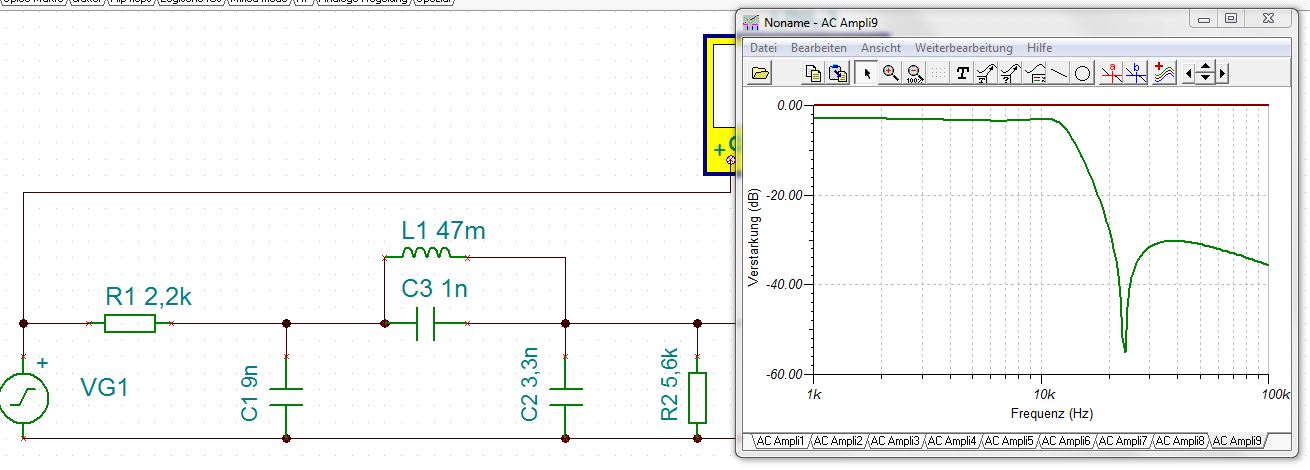Select the AC Ampli9 tab
Image resolution: width=1310 pixels, height=470 pixels.
click(x=1237, y=441)
